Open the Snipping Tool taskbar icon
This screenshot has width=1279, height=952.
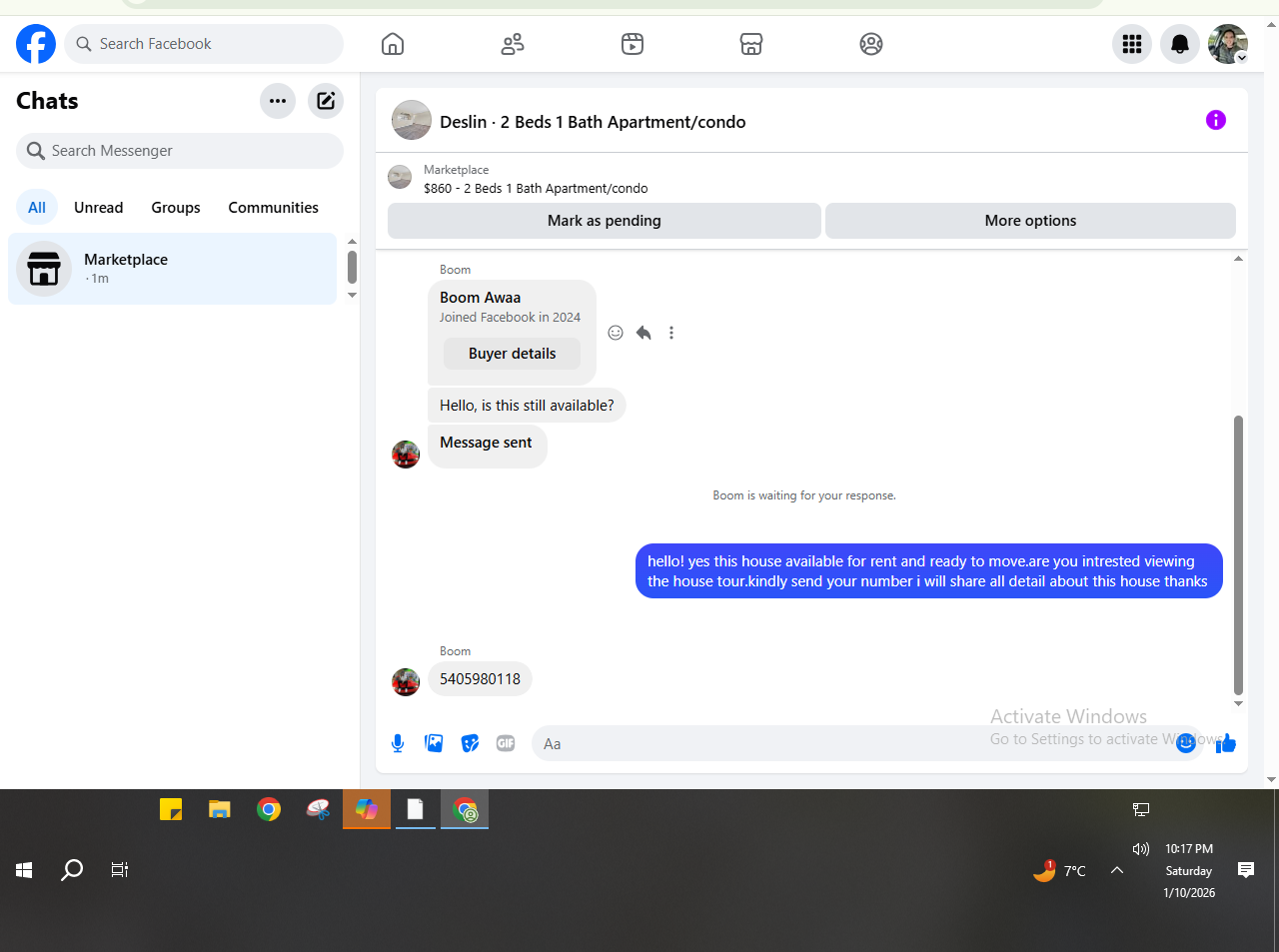[x=318, y=809]
